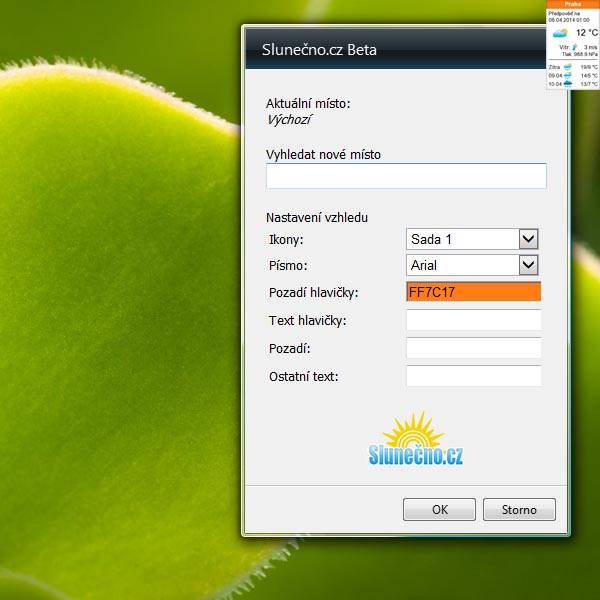600x600 pixels.
Task: Click the Zítra forecast weather icon
Action: [x=568, y=67]
